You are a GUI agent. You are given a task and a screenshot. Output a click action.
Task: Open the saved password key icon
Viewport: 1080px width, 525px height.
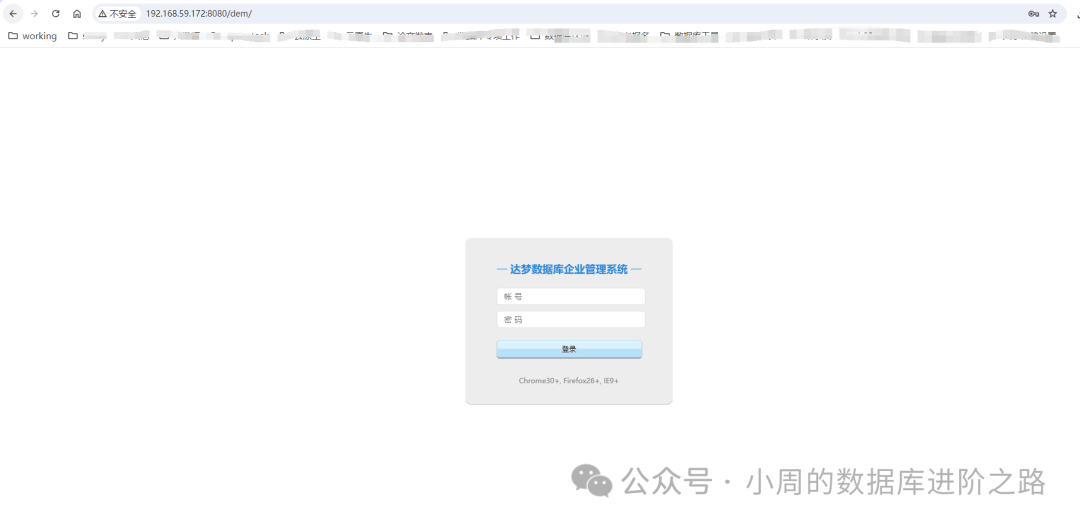click(x=1033, y=14)
